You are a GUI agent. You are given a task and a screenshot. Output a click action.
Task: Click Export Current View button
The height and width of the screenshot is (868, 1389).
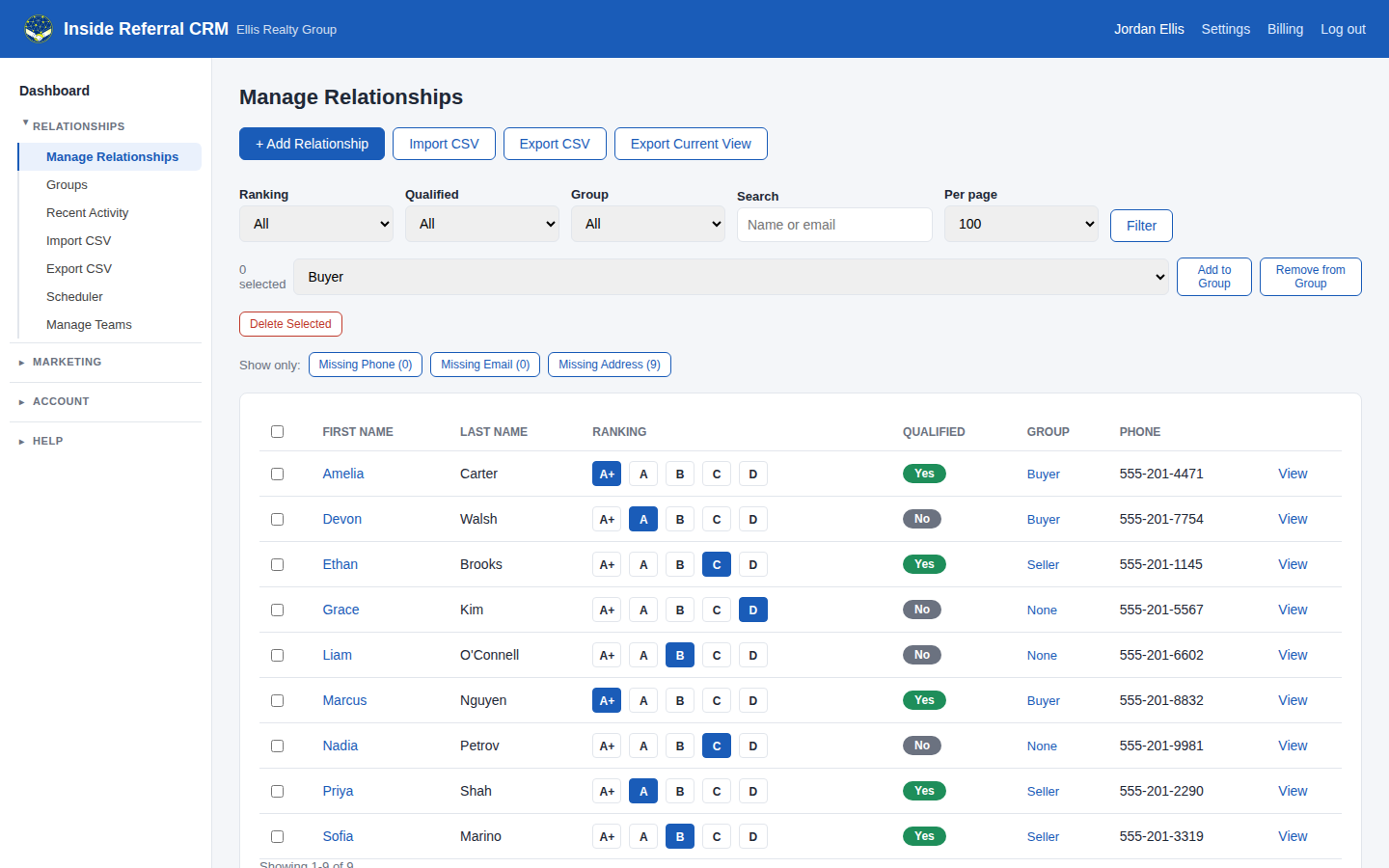pos(691,144)
